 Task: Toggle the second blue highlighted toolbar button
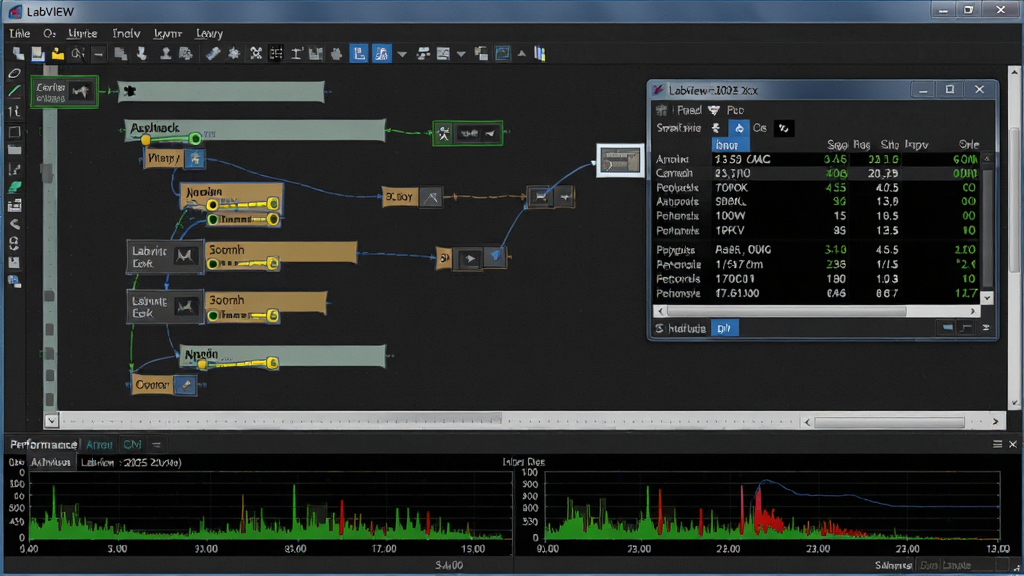tap(381, 54)
